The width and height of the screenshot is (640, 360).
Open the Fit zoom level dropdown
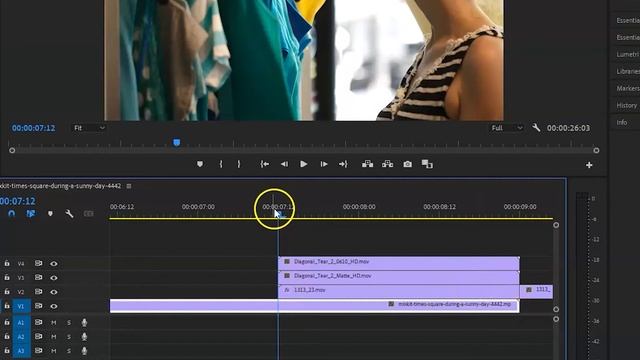[89, 128]
